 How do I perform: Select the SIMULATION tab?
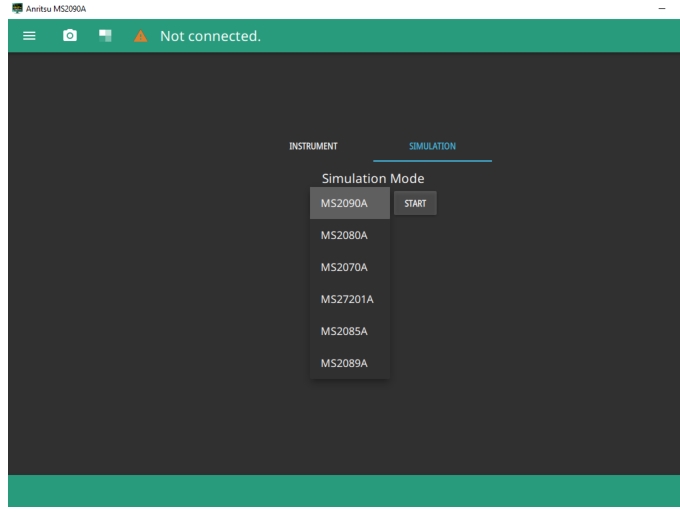(x=432, y=146)
